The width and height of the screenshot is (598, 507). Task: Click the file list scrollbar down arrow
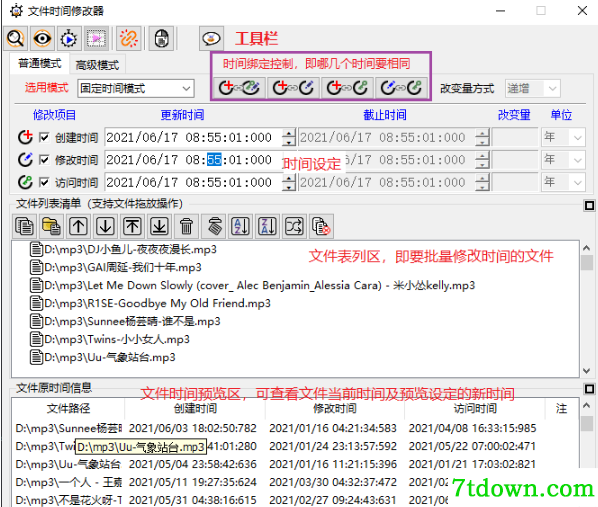(587, 371)
